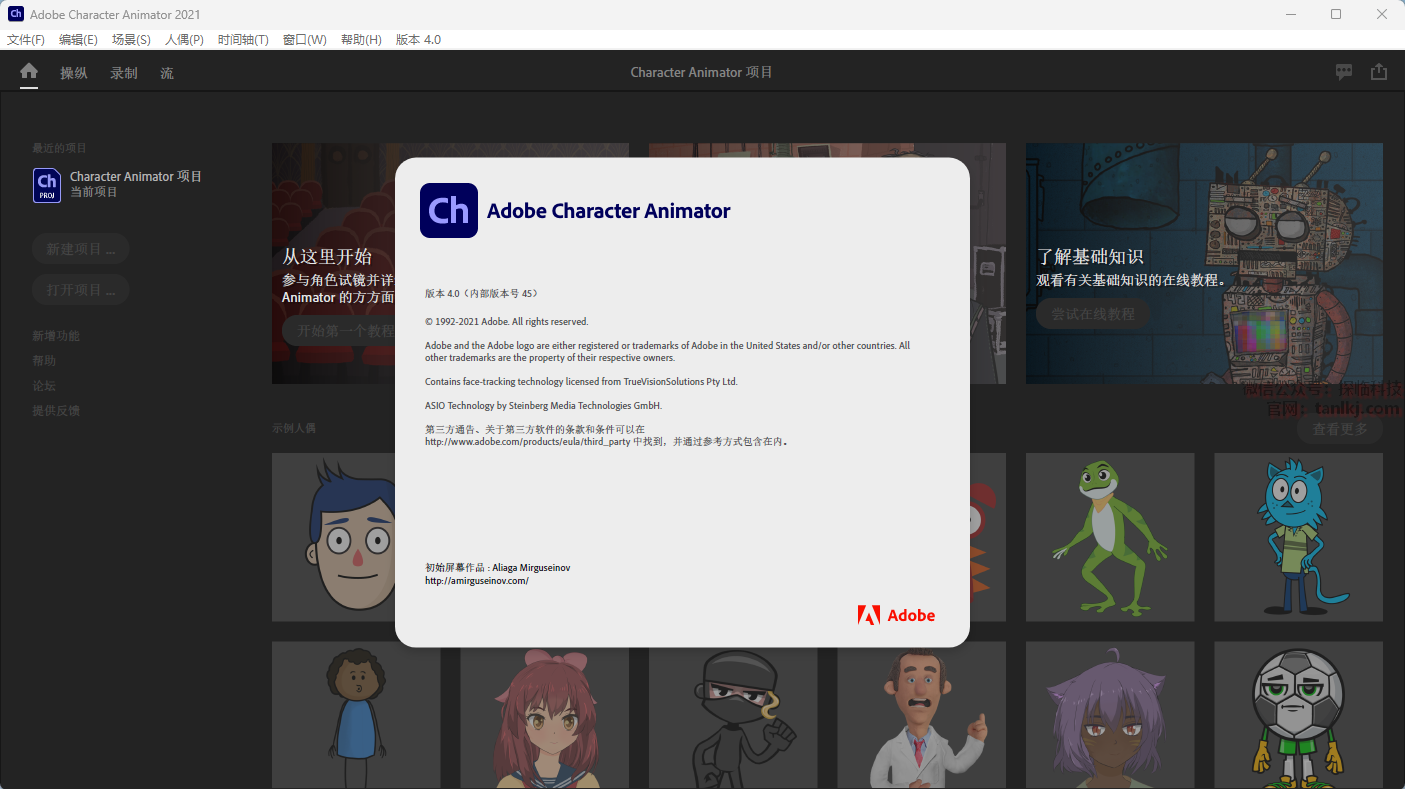Image resolution: width=1405 pixels, height=789 pixels.
Task: Click the Ch logo in About dialog
Action: click(449, 210)
